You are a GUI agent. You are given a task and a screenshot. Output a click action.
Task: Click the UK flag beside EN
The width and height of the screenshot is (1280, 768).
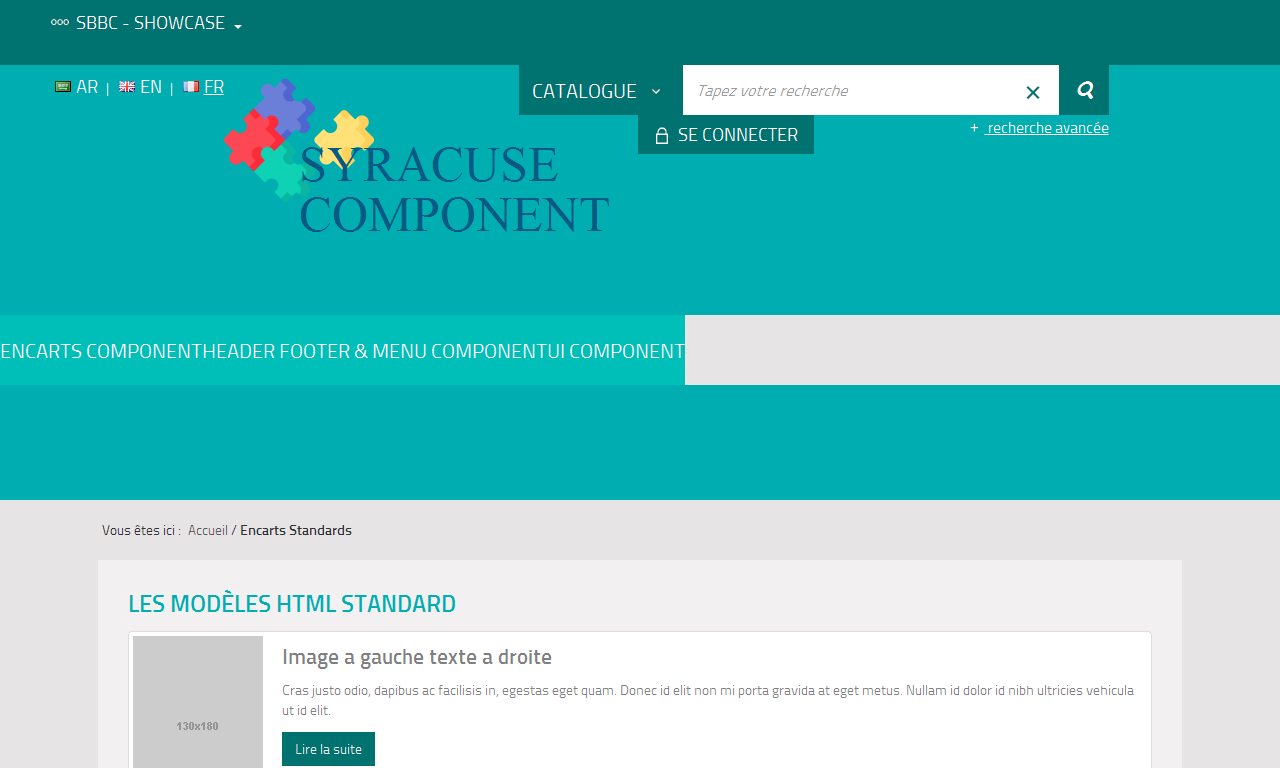click(x=127, y=87)
